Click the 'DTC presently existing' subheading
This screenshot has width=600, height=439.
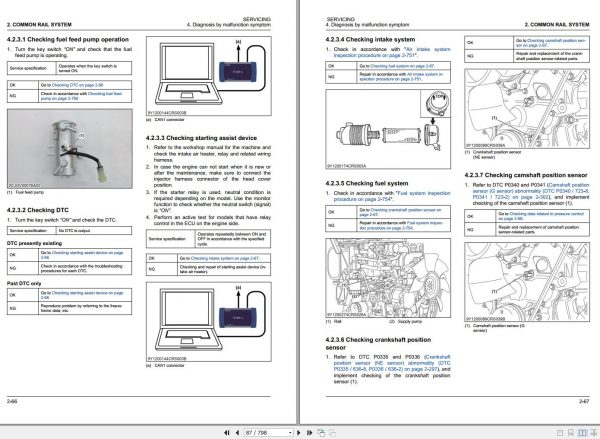34,243
